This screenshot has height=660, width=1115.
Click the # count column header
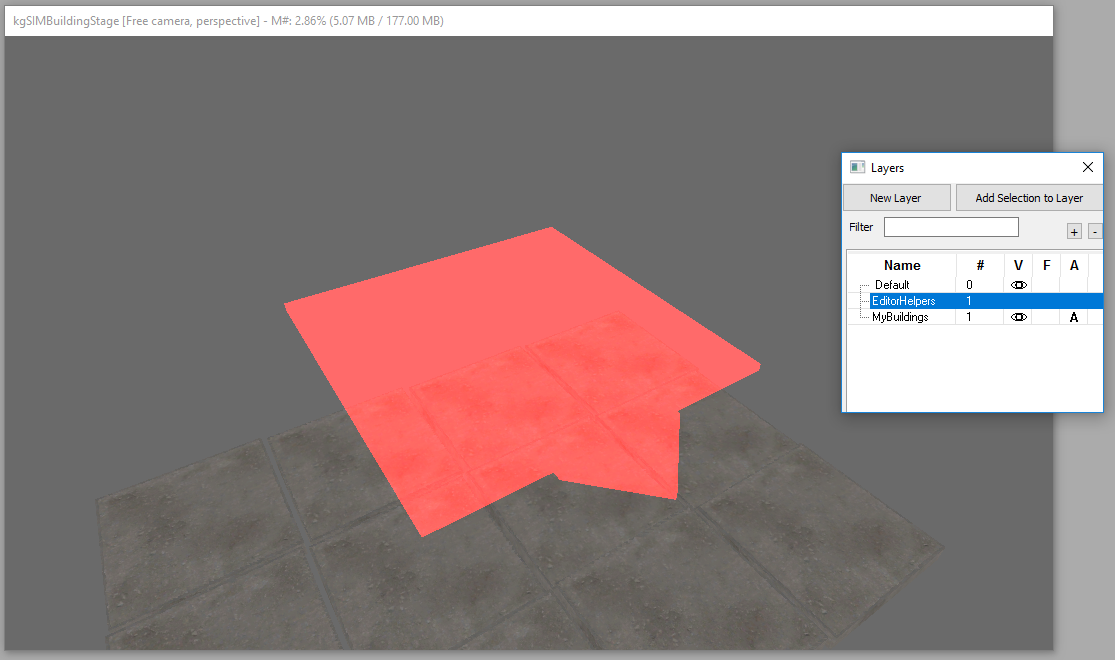click(980, 265)
